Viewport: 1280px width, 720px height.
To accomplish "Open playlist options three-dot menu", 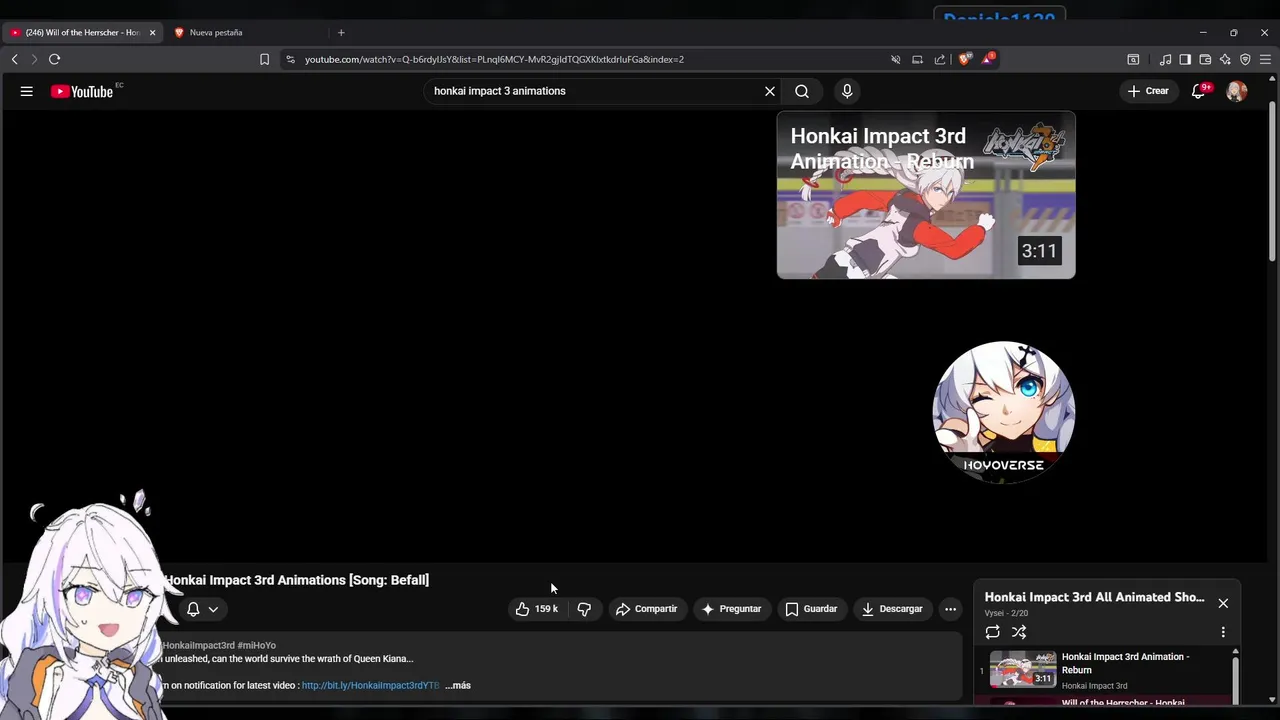I will pyautogui.click(x=1223, y=632).
